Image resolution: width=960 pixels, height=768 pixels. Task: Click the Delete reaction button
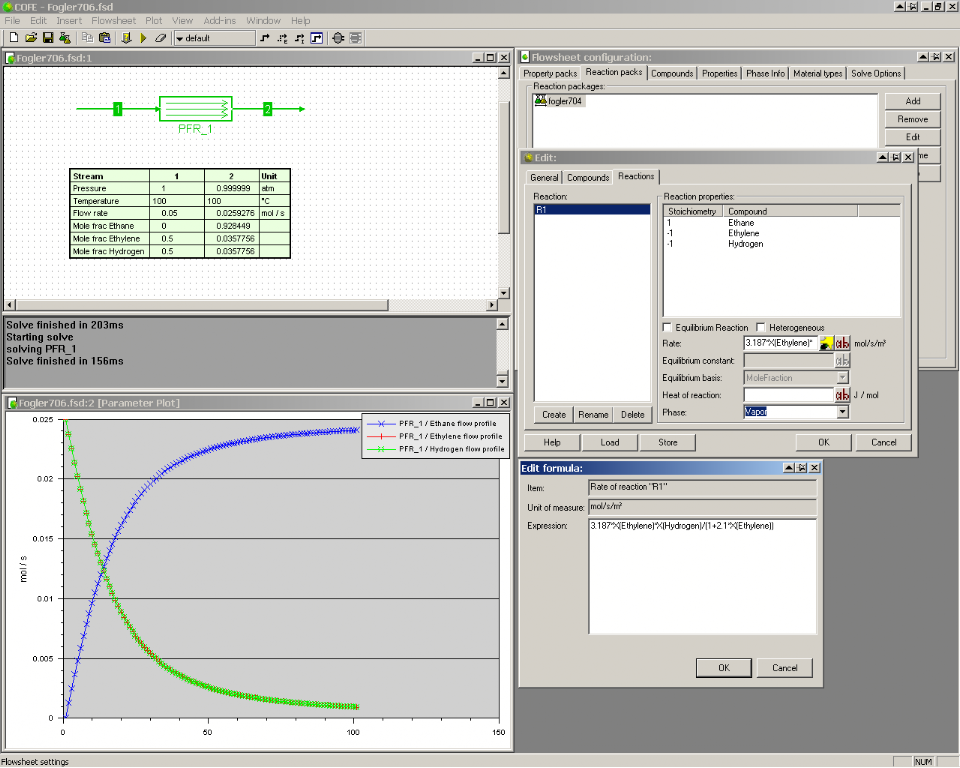632,415
